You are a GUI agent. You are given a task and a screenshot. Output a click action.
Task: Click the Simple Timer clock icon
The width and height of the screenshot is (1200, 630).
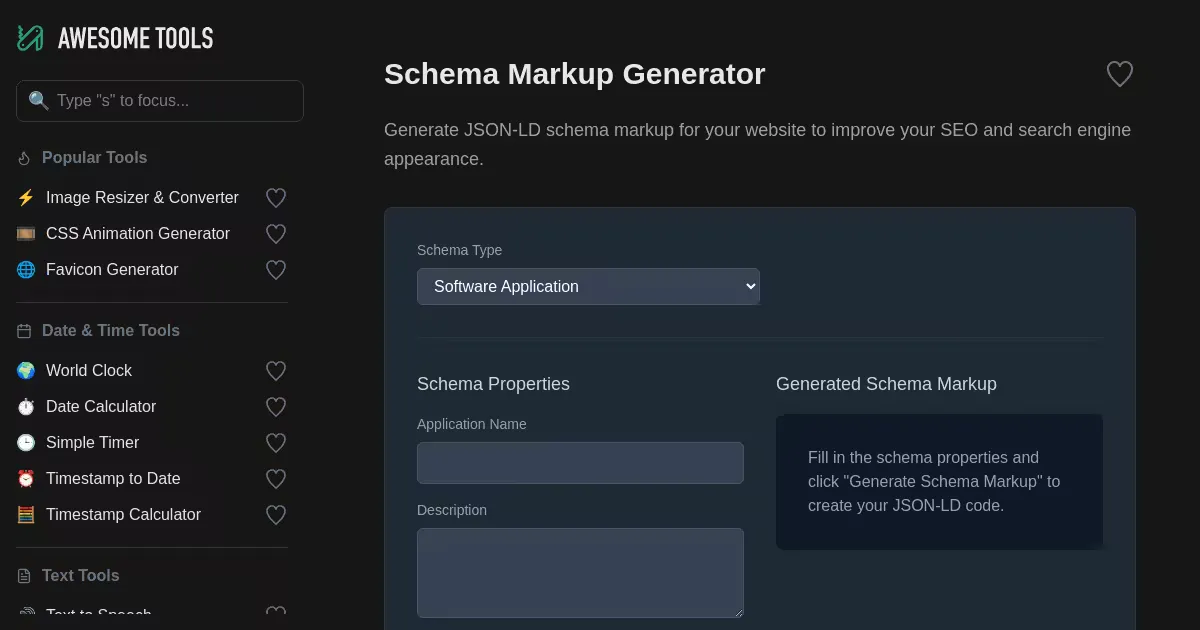click(x=26, y=443)
